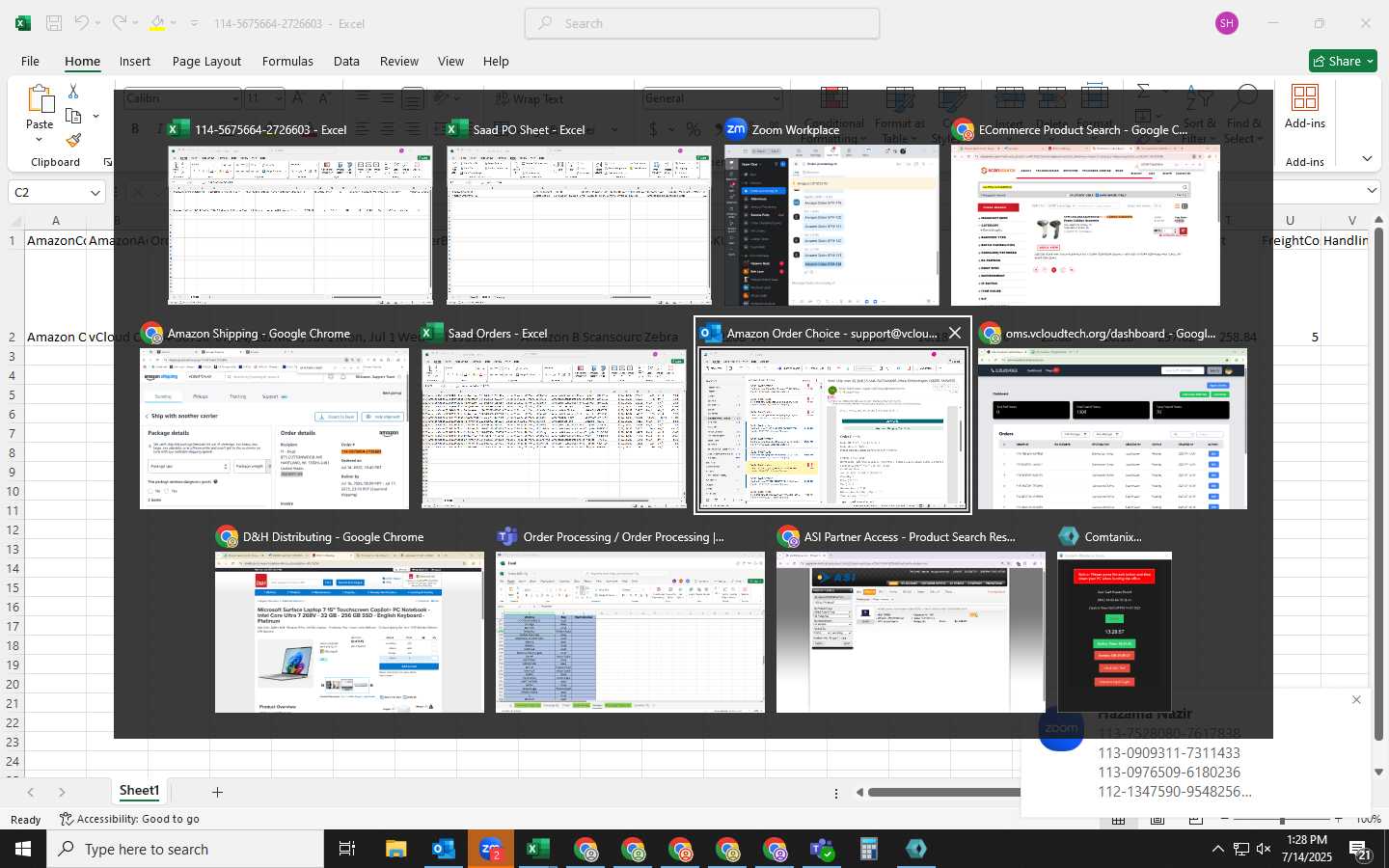The height and width of the screenshot is (868, 1389).
Task: Switch to Amazon Shipping Chrome thumbnail
Action: (274, 429)
